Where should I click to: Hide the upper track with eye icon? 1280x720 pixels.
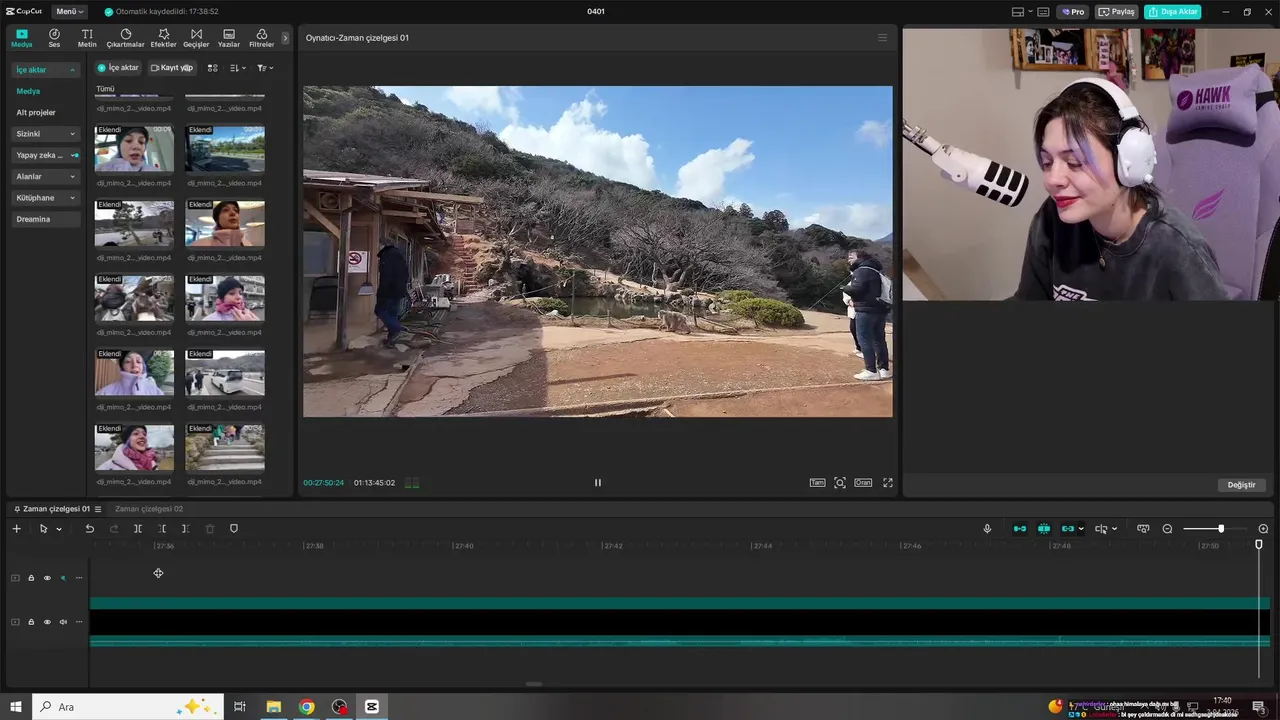(47, 578)
